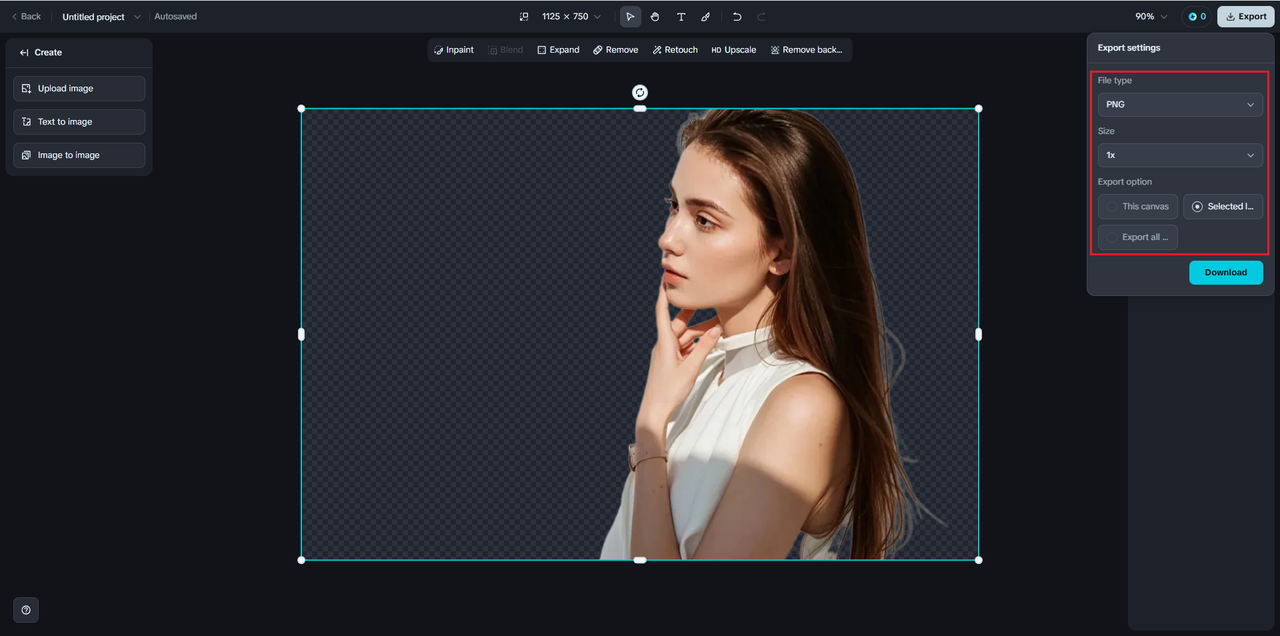This screenshot has height=636, width=1280.
Task: Choose the Text tool
Action: click(x=681, y=17)
